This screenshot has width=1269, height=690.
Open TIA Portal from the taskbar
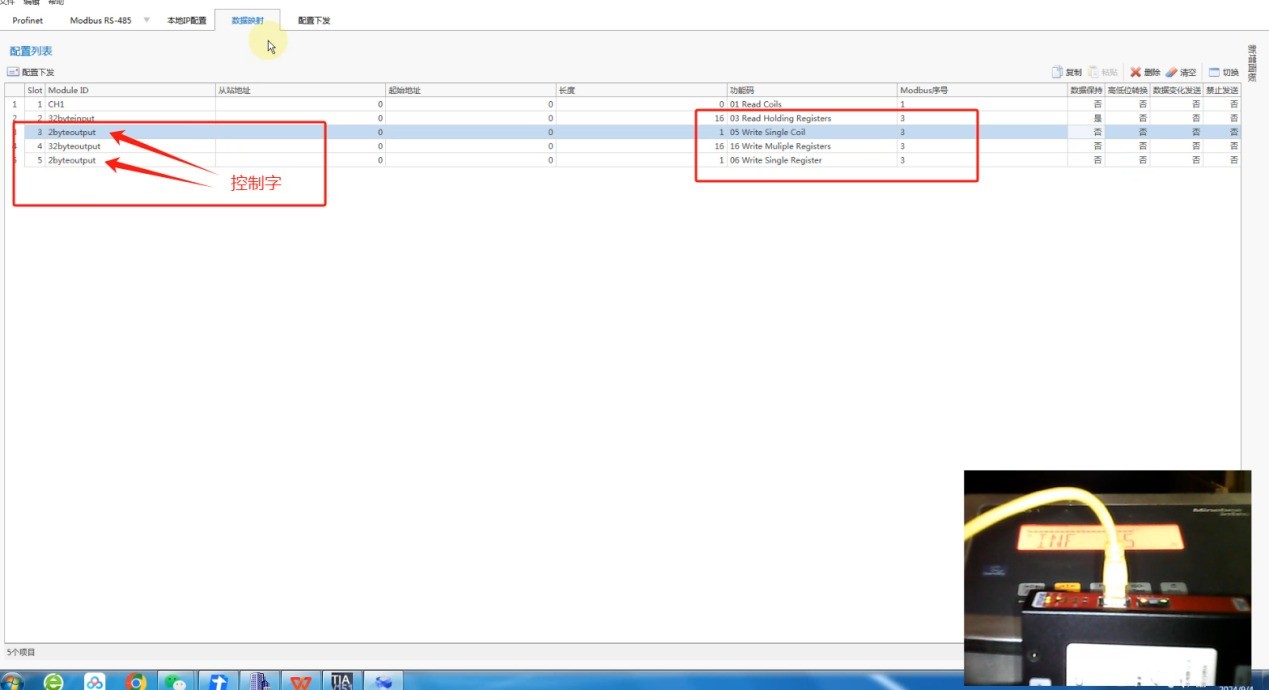pos(342,682)
